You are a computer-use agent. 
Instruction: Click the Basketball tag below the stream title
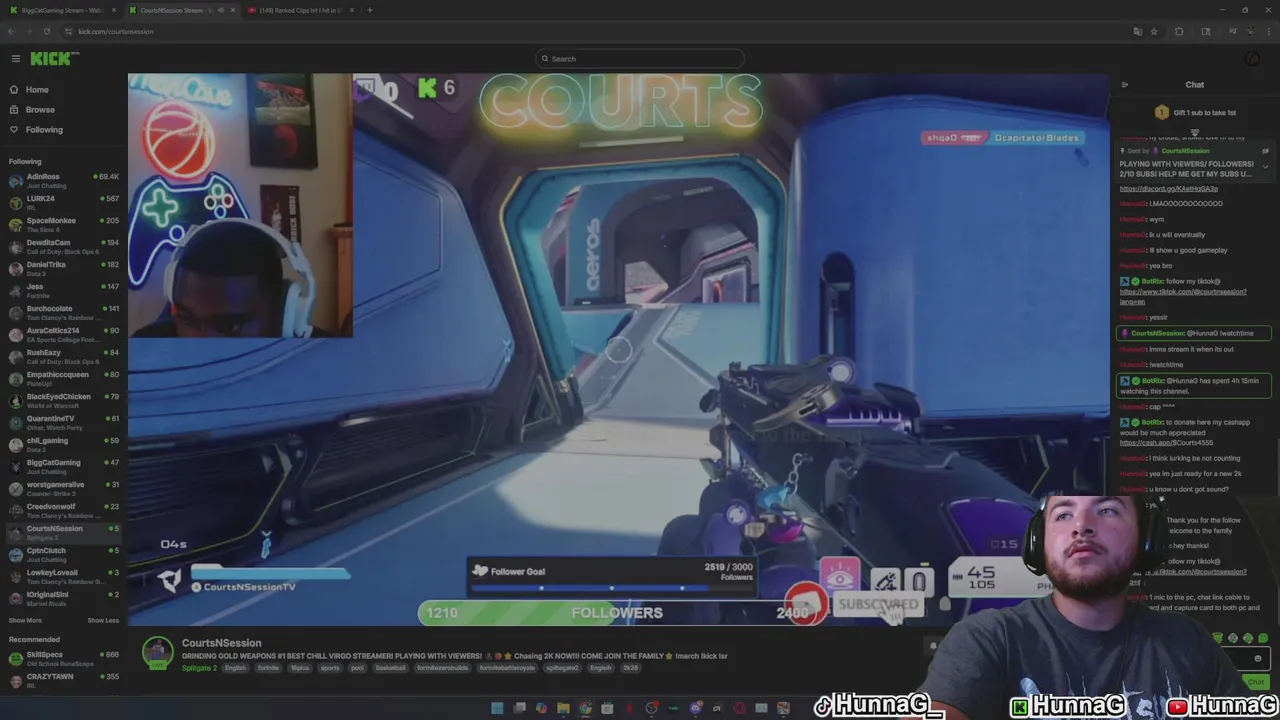[x=391, y=668]
